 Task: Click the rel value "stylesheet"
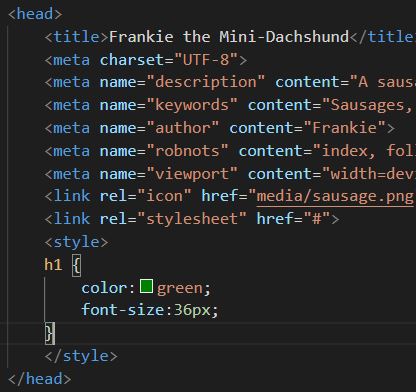point(192,219)
